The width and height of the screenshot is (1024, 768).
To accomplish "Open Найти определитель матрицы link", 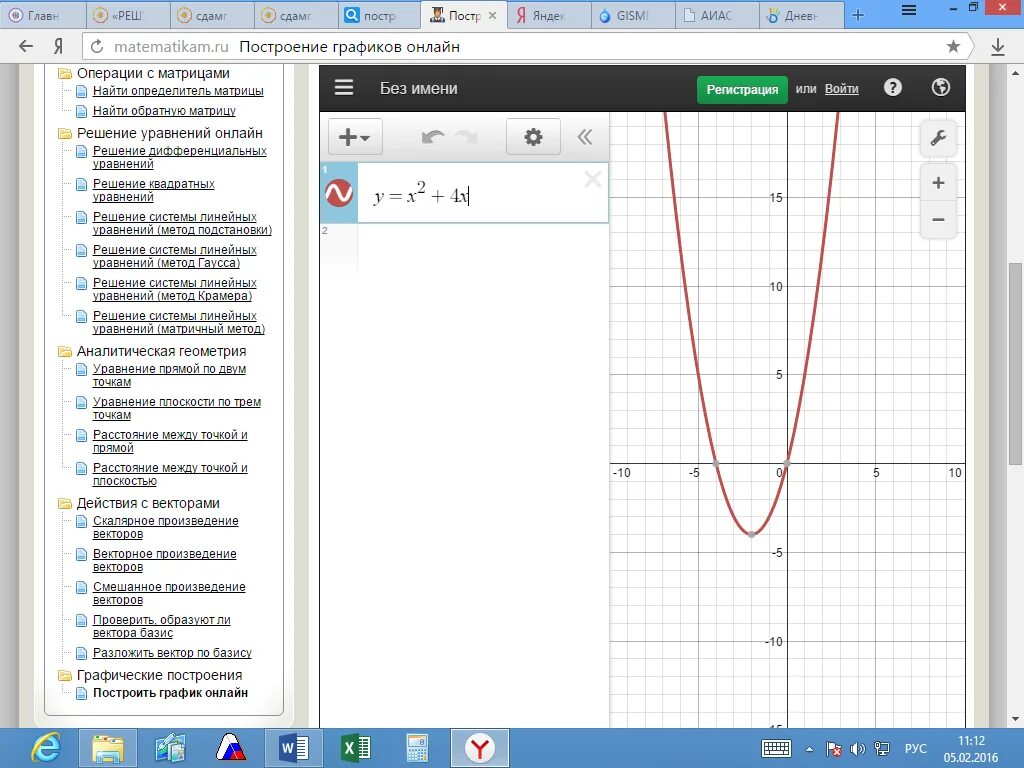I will pyautogui.click(x=178, y=91).
